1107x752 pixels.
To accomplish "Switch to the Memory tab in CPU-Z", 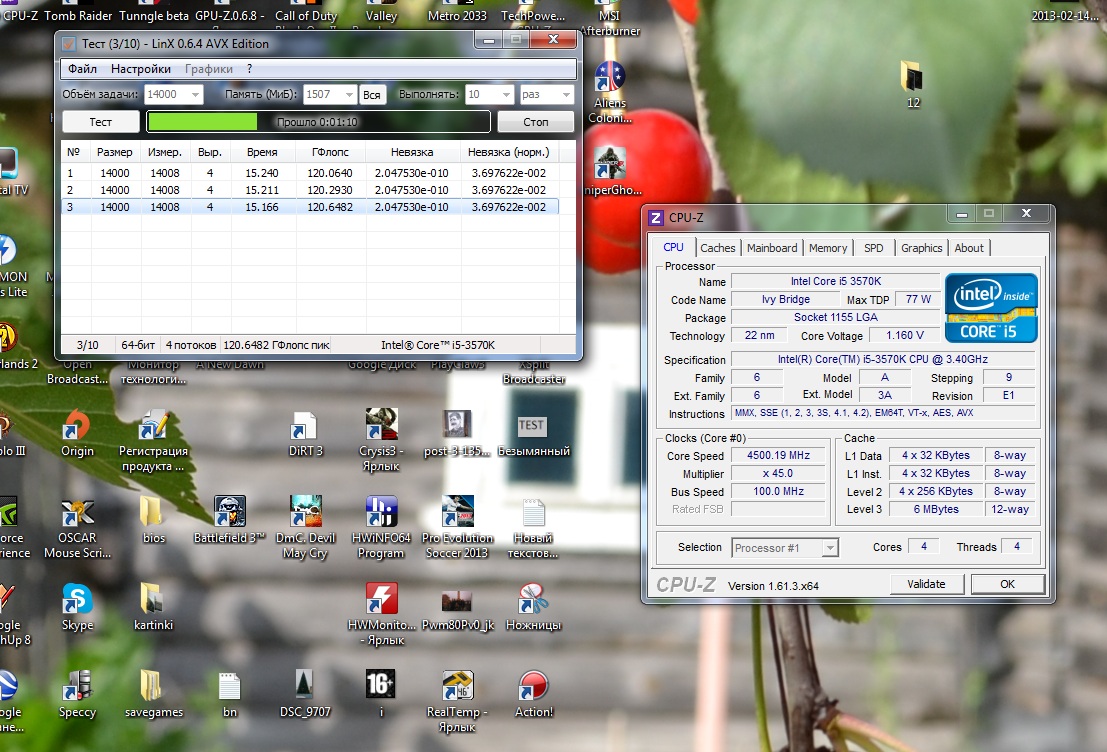I will 827,248.
